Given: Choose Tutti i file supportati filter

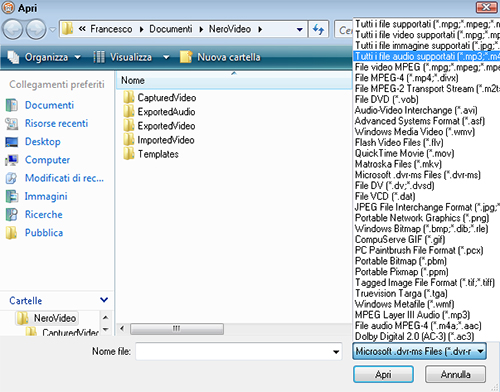Looking at the screenshot, I should 427,24.
